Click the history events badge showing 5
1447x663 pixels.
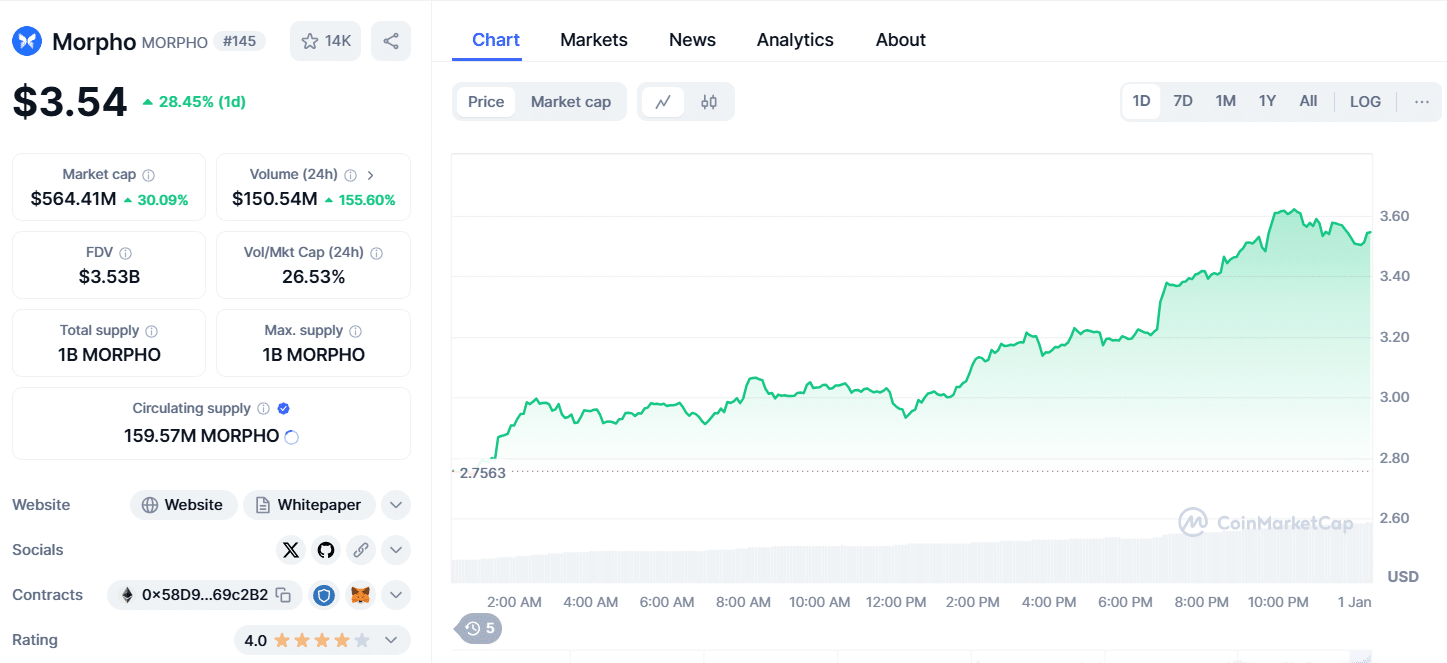tap(479, 628)
